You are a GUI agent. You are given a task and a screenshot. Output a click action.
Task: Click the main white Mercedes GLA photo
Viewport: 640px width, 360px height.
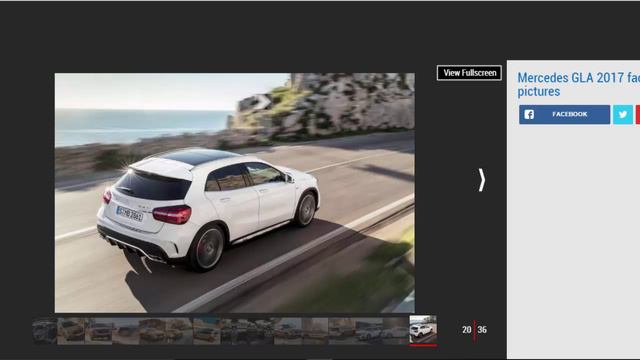[x=235, y=193]
